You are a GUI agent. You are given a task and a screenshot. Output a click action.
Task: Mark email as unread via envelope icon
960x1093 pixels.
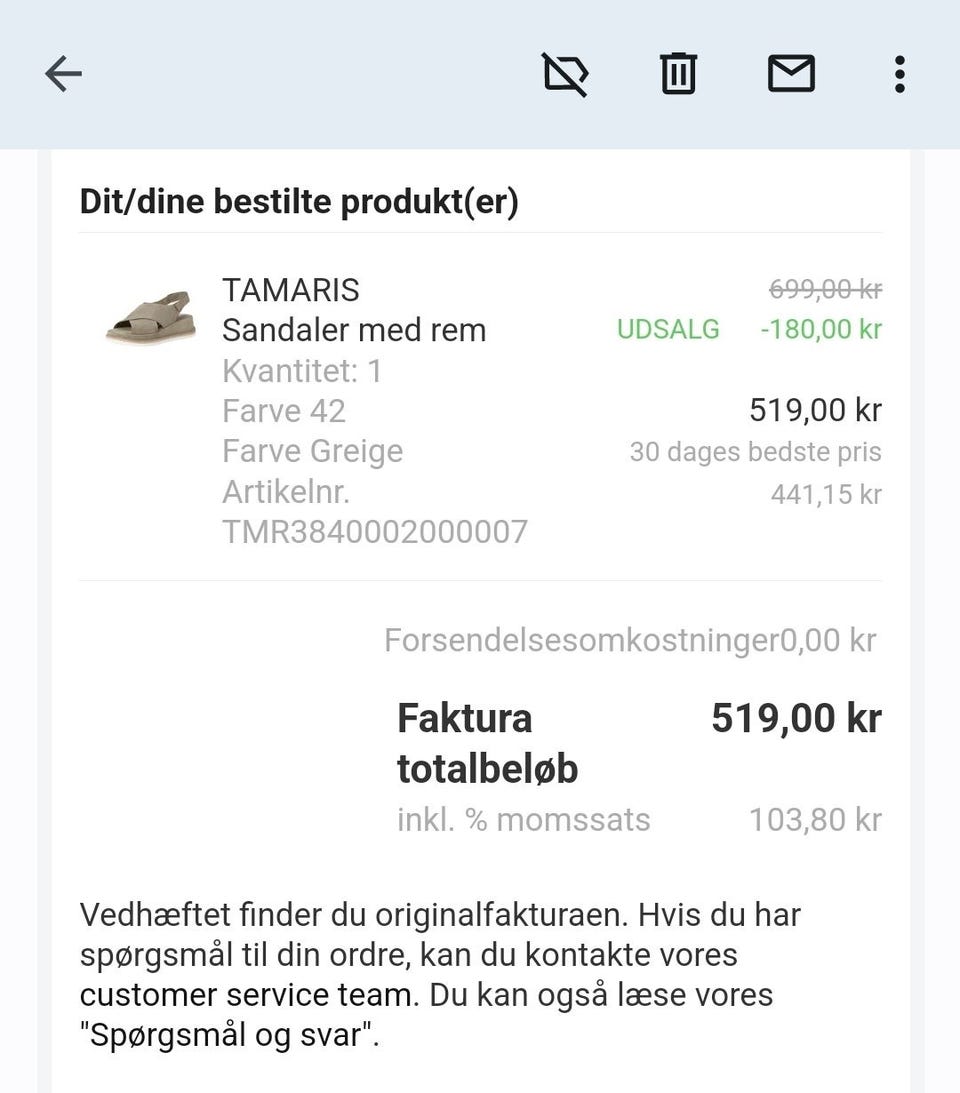[791, 74]
